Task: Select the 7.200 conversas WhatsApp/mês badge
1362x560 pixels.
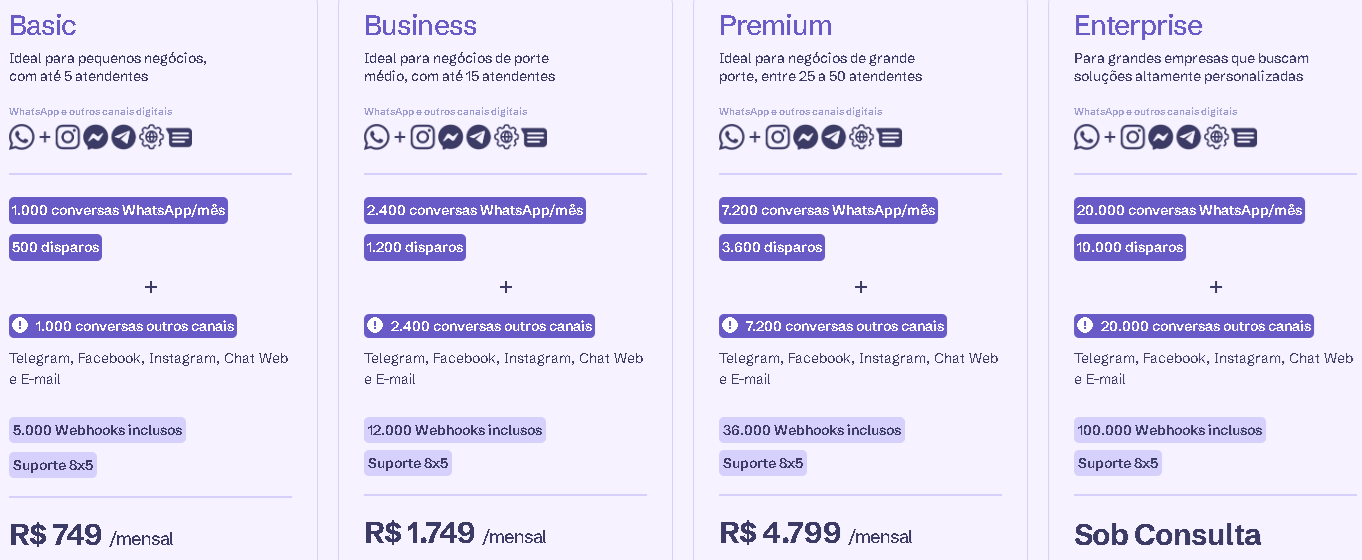Action: pos(828,210)
